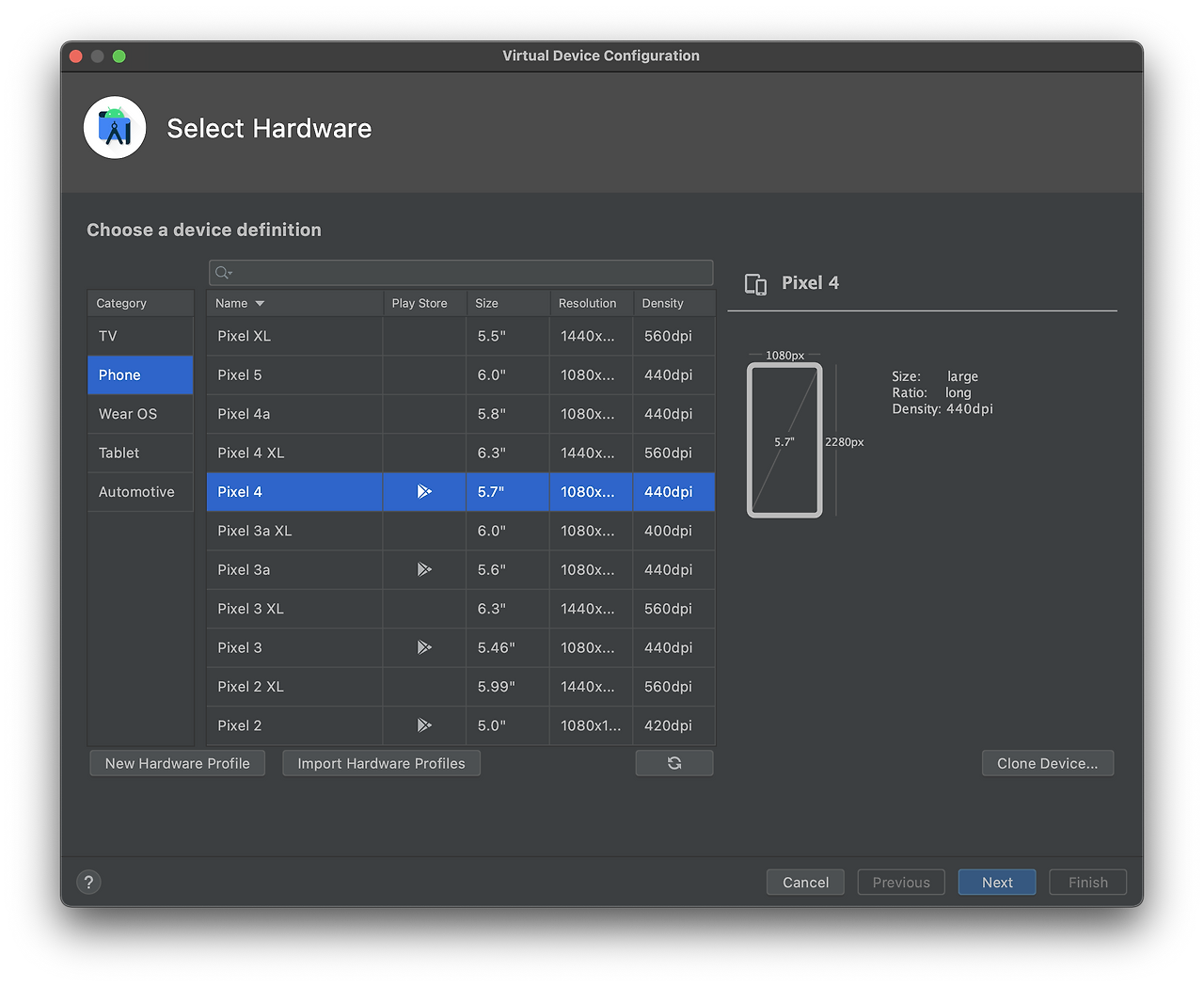Click the device icon beside Pixel 4 title
Image resolution: width=1204 pixels, height=987 pixels.
(755, 284)
